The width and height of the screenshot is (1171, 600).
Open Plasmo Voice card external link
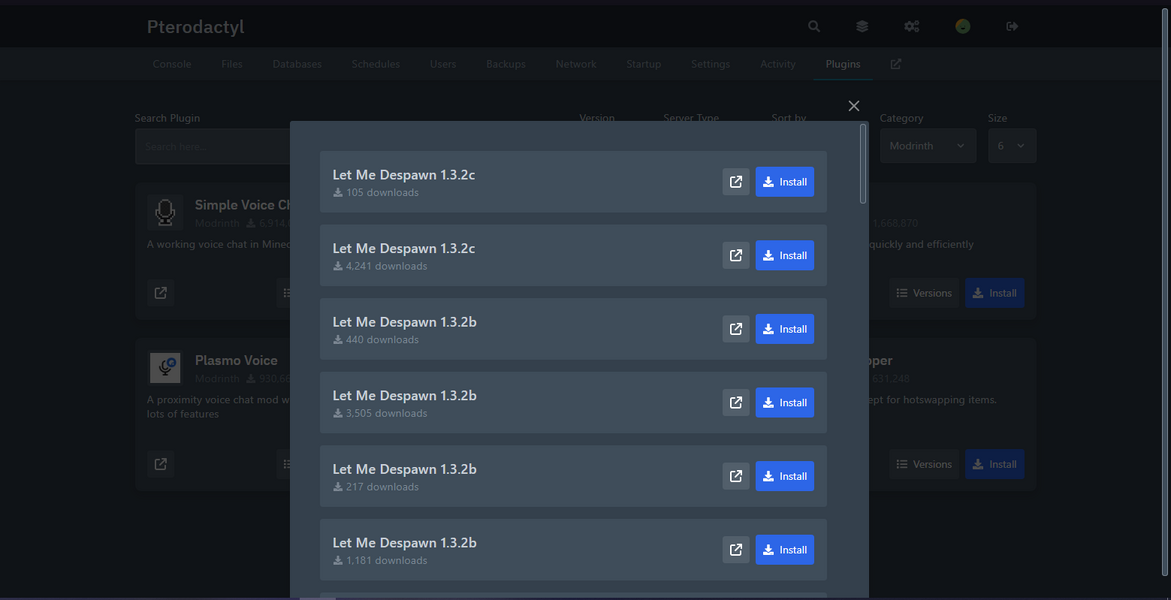tap(160, 463)
